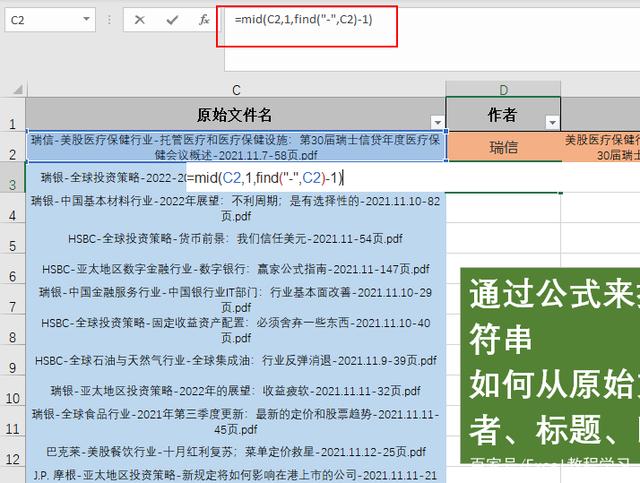This screenshot has height=483, width=640.
Task: Select cell HSBC-全球投资策略-货币前景
Action: click(x=236, y=238)
